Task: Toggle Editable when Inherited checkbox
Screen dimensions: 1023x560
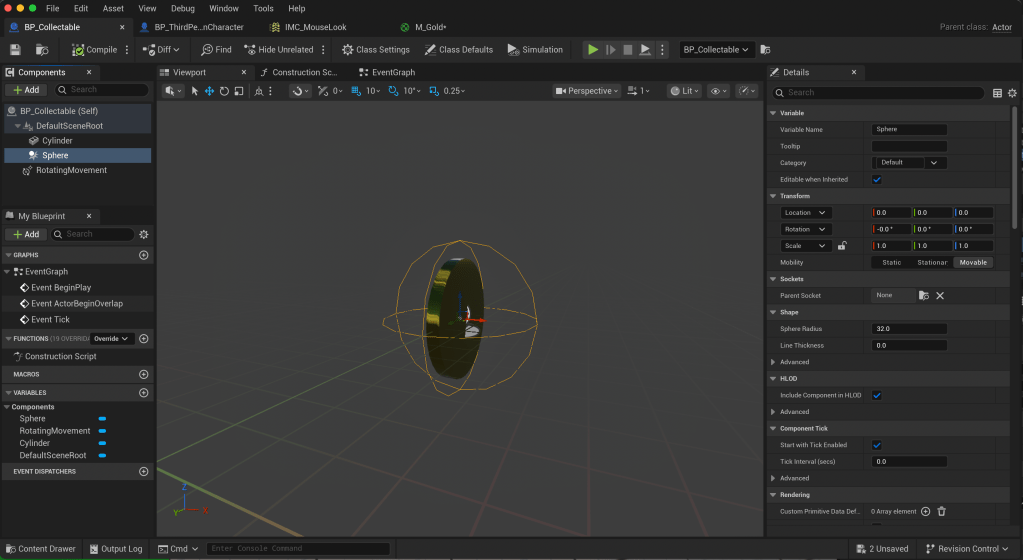Action: pyautogui.click(x=877, y=180)
